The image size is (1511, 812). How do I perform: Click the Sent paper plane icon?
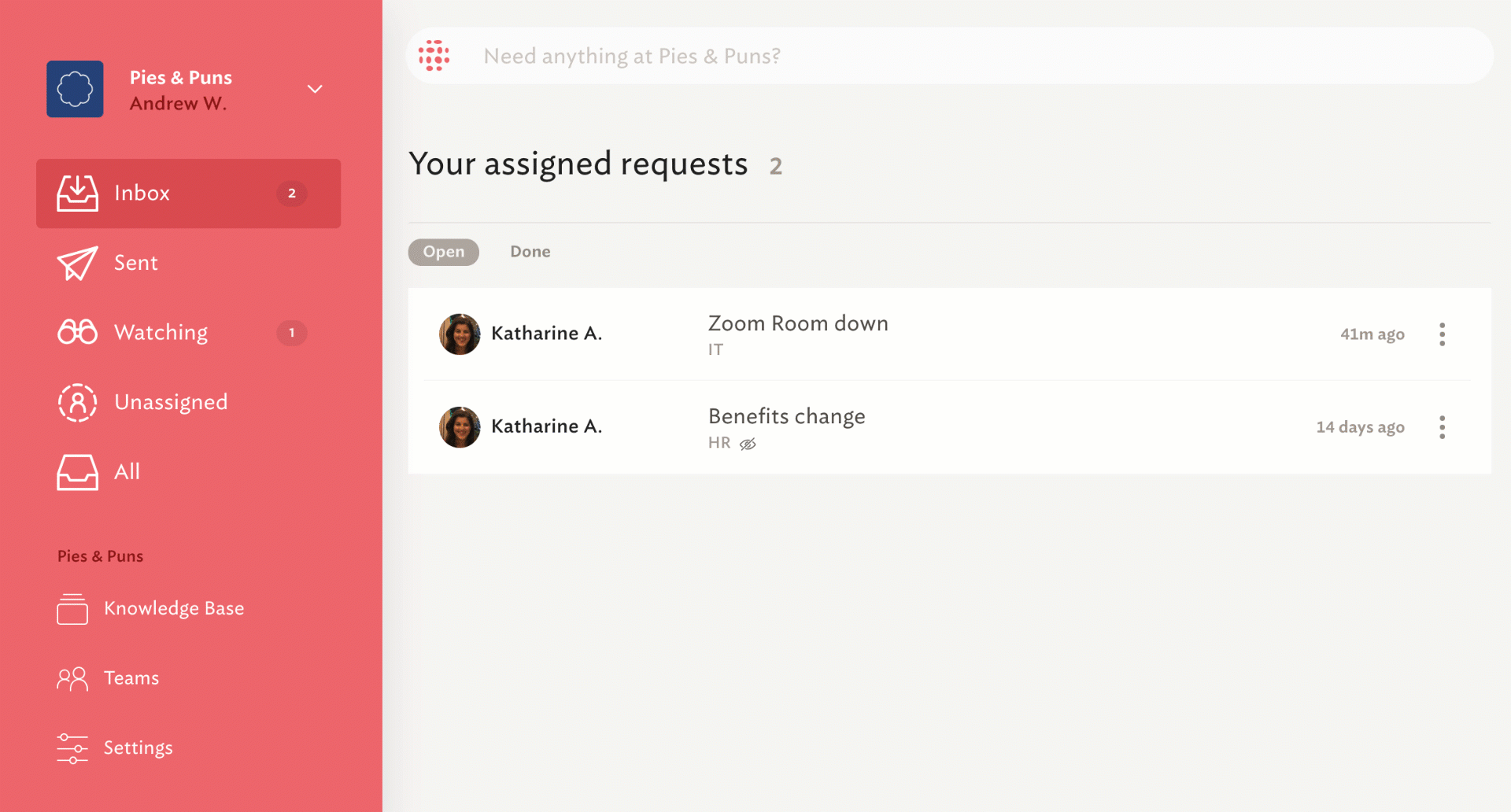click(x=77, y=264)
